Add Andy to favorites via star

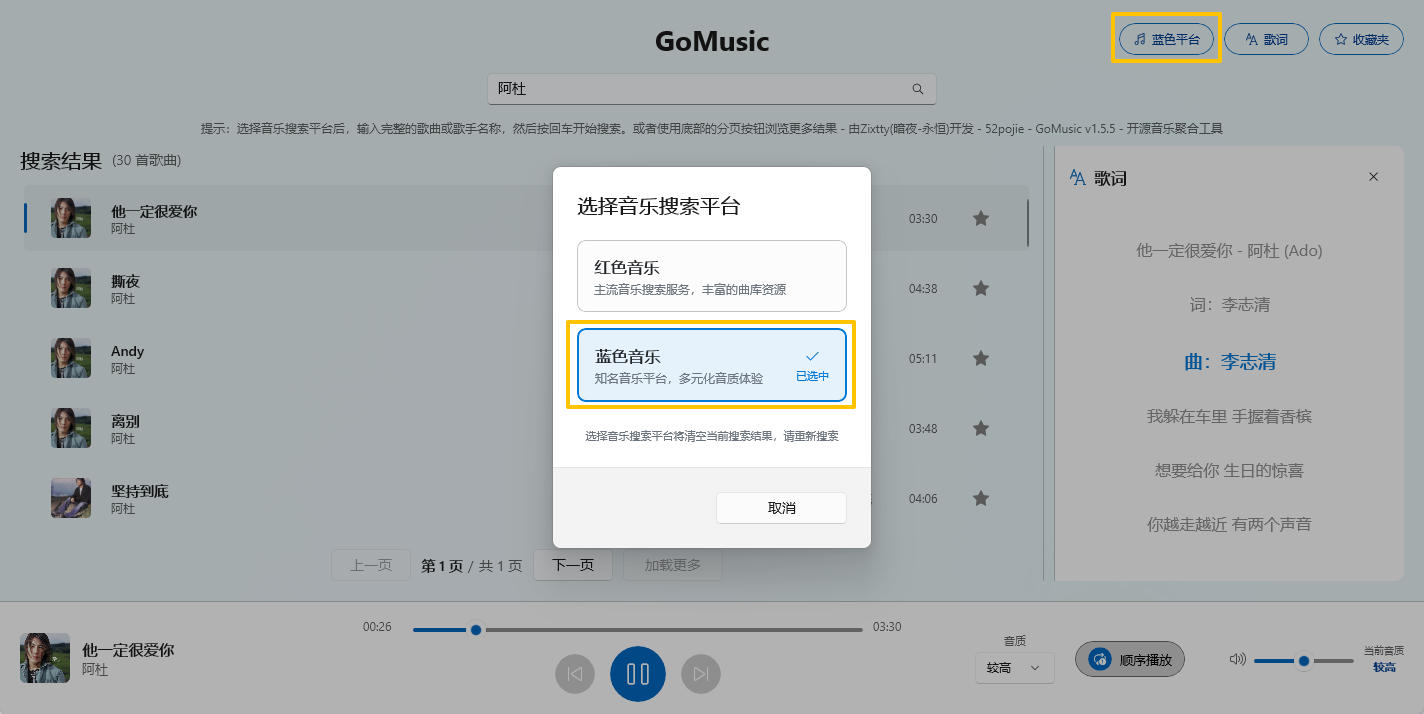click(x=981, y=358)
